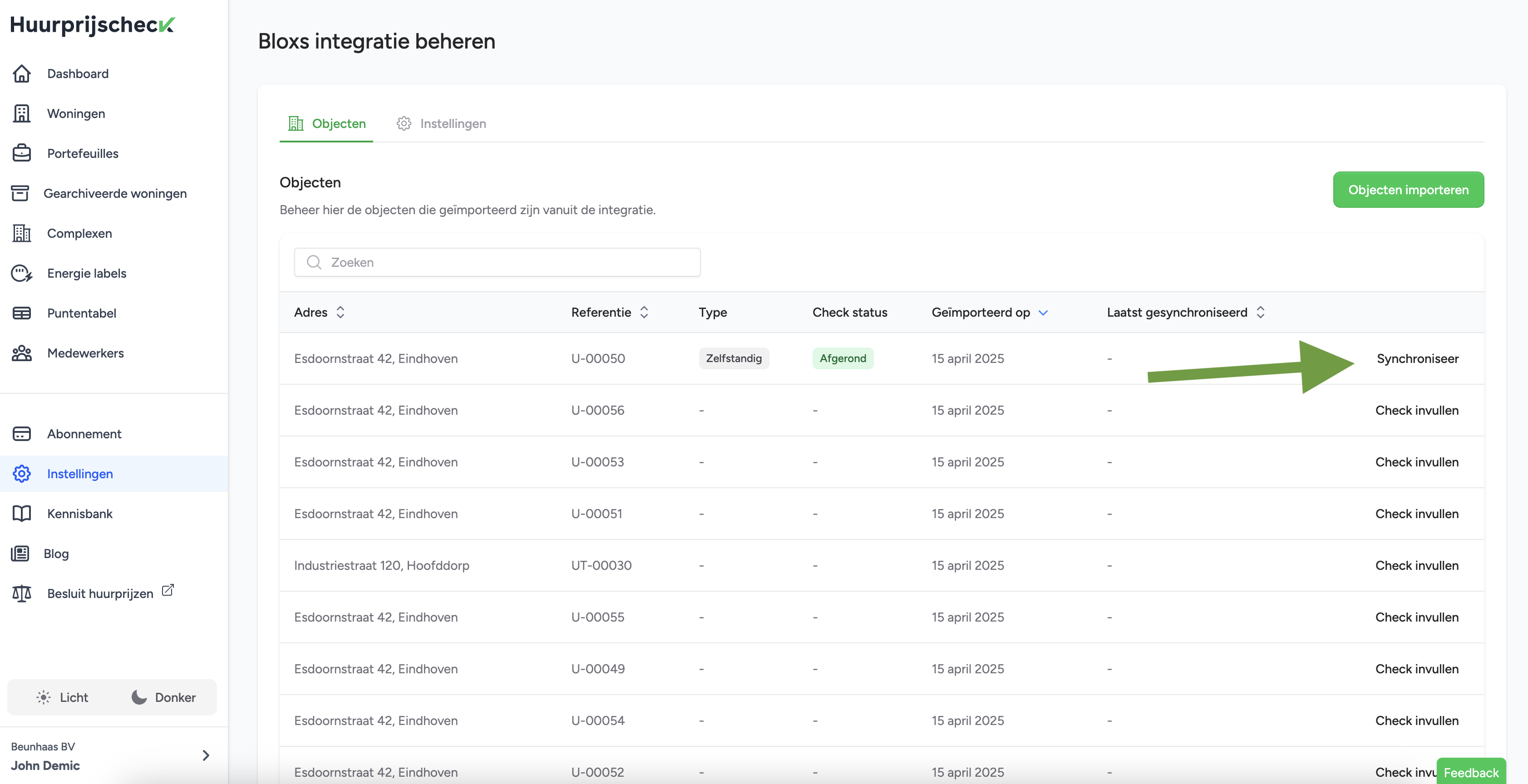
Task: Click the Medewerkers people icon
Action: 22,353
